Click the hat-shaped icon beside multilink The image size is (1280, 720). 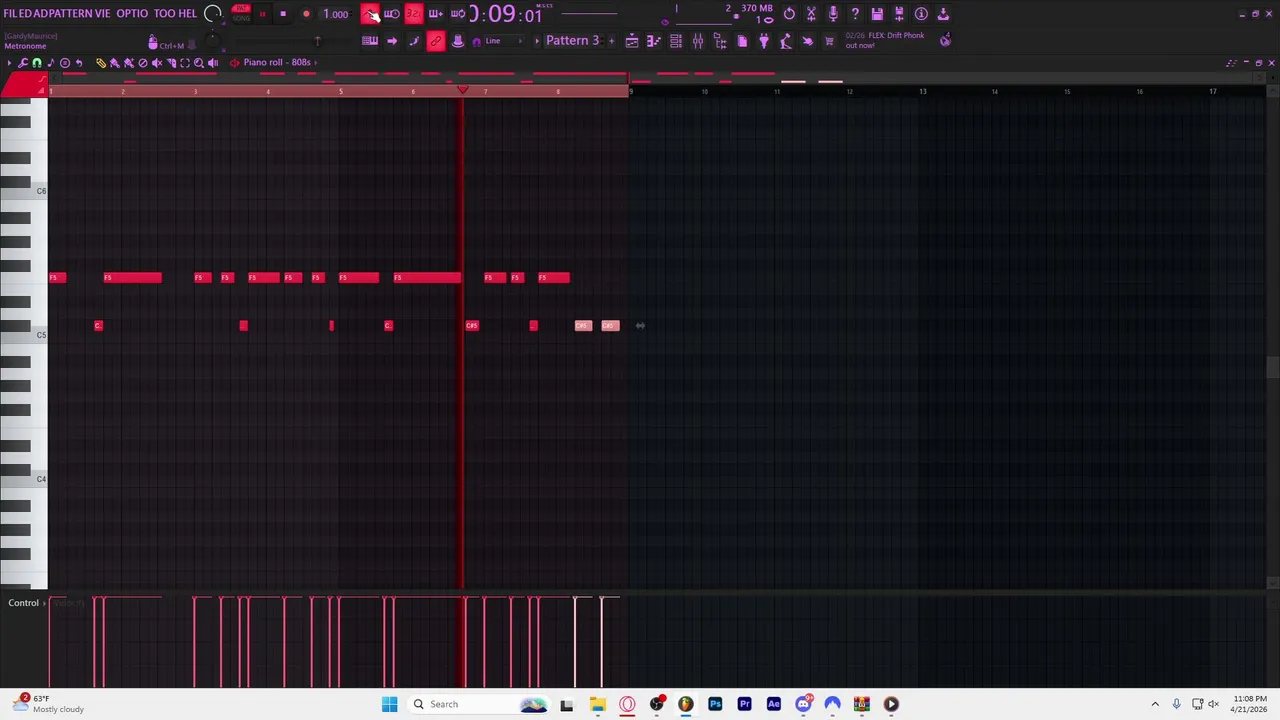[457, 41]
